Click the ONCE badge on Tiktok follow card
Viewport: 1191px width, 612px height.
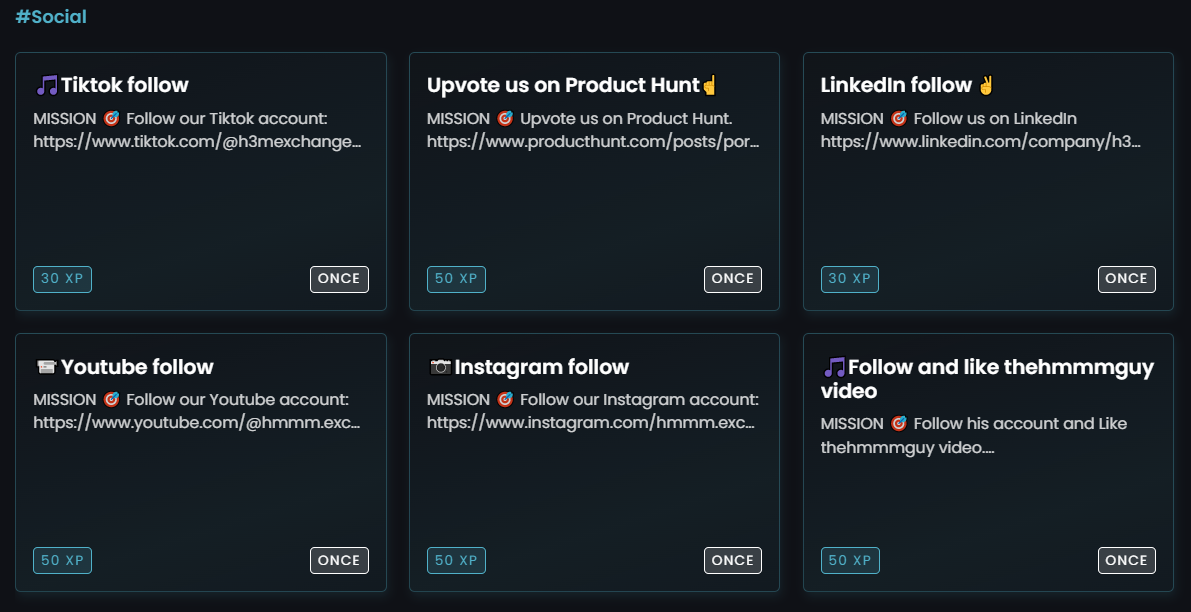pos(339,279)
